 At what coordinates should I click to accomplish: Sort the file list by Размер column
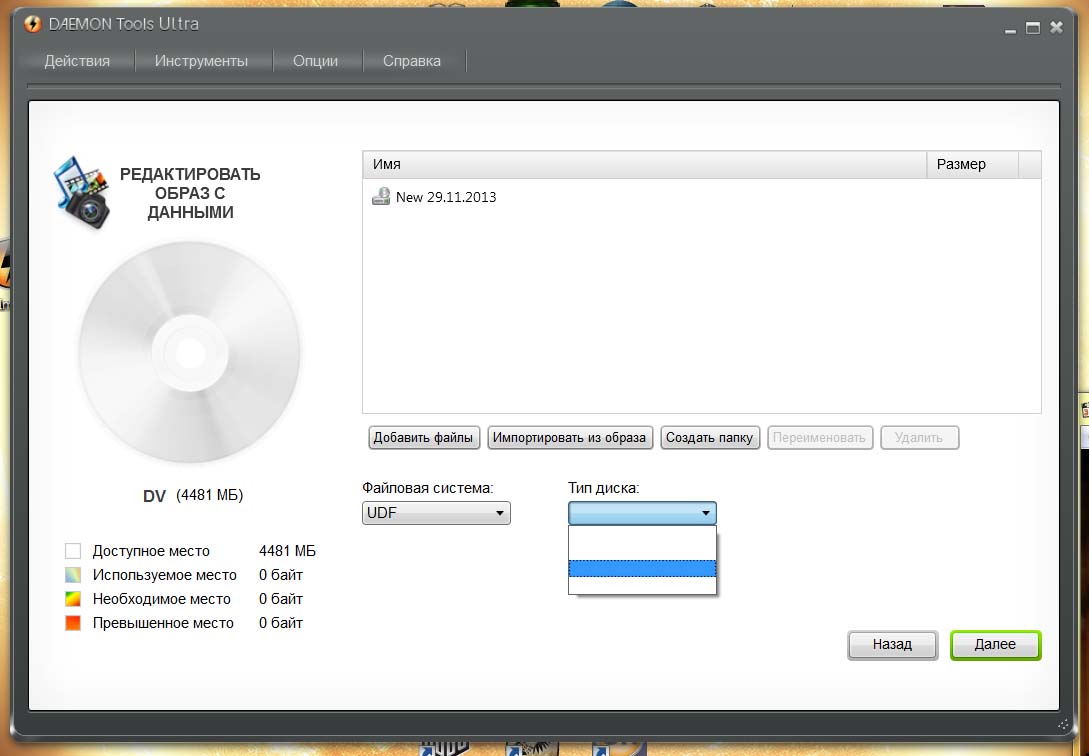971,164
